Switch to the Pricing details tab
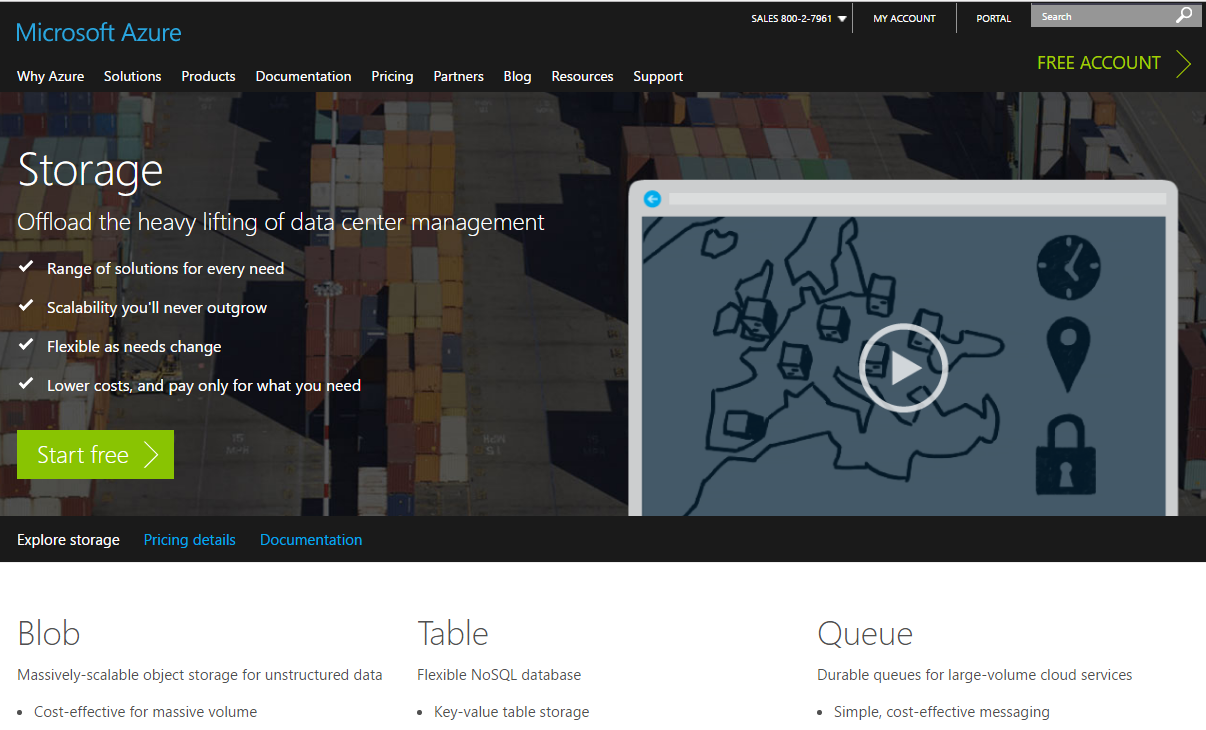1206x730 pixels. 190,540
